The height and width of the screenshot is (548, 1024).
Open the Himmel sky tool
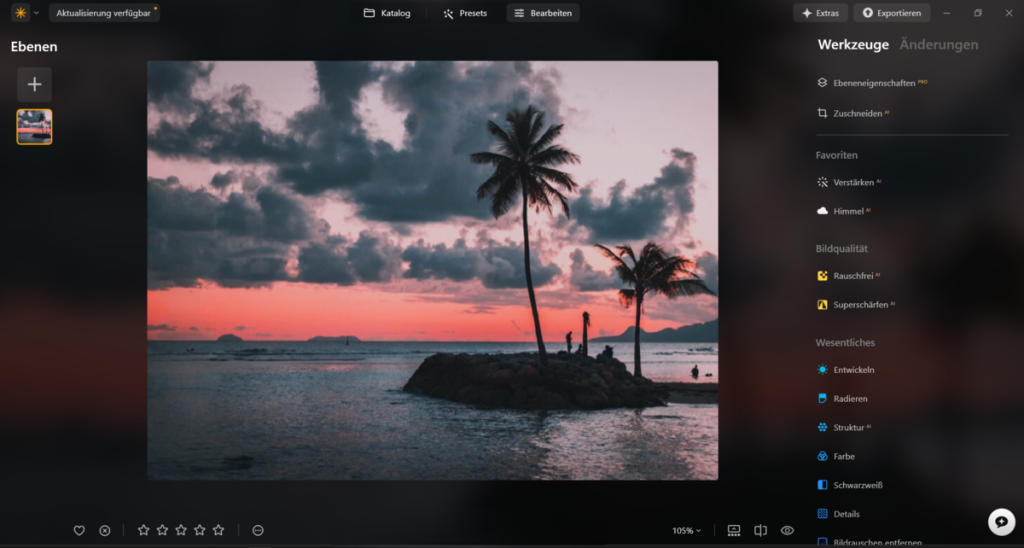(844, 211)
